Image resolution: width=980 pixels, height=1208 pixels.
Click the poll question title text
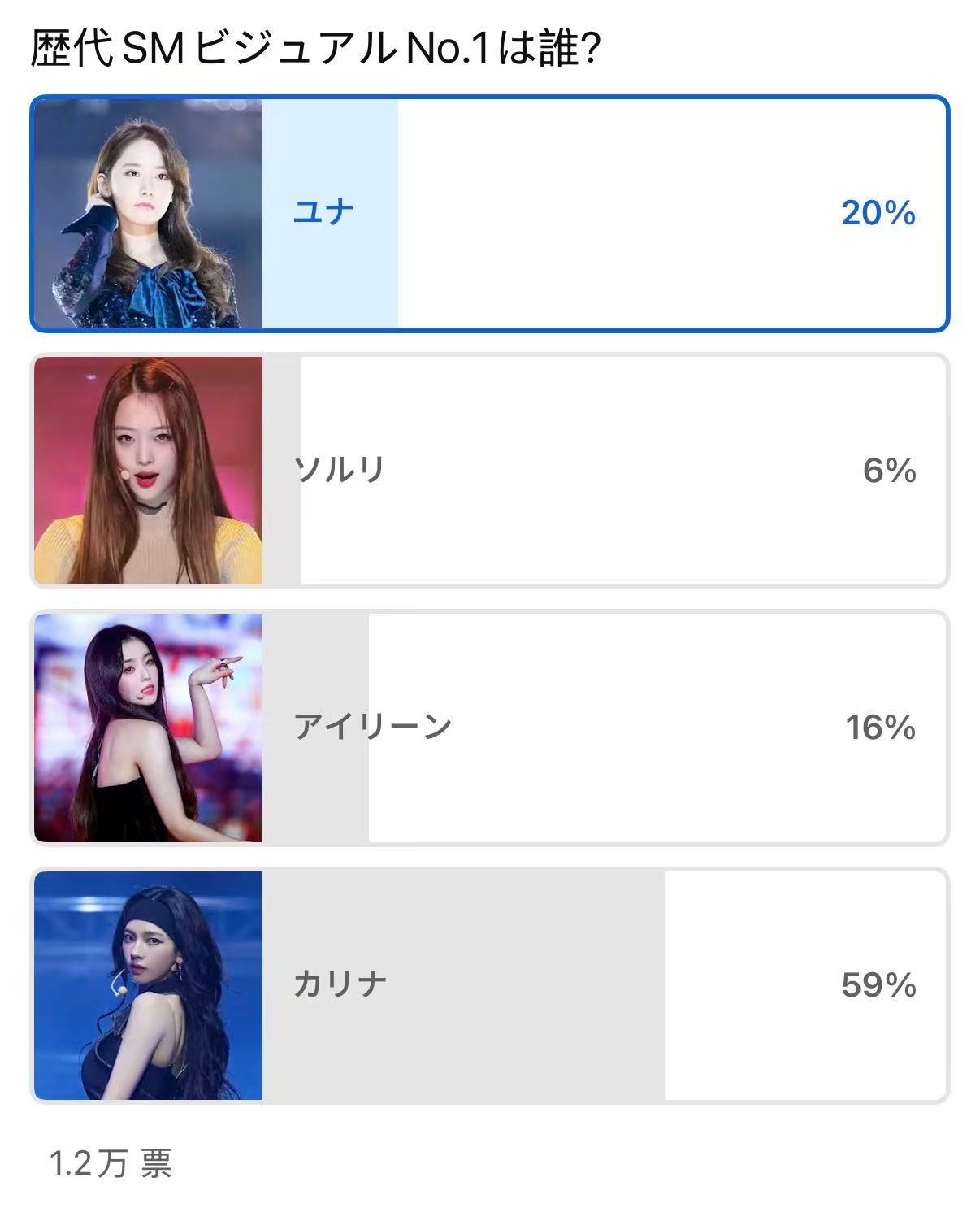point(315,49)
